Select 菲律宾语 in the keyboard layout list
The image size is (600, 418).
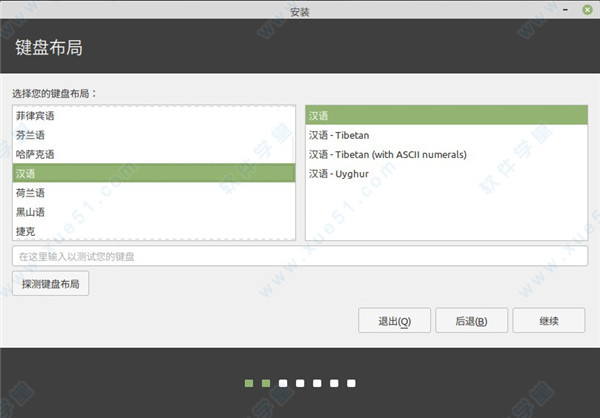tap(35, 116)
